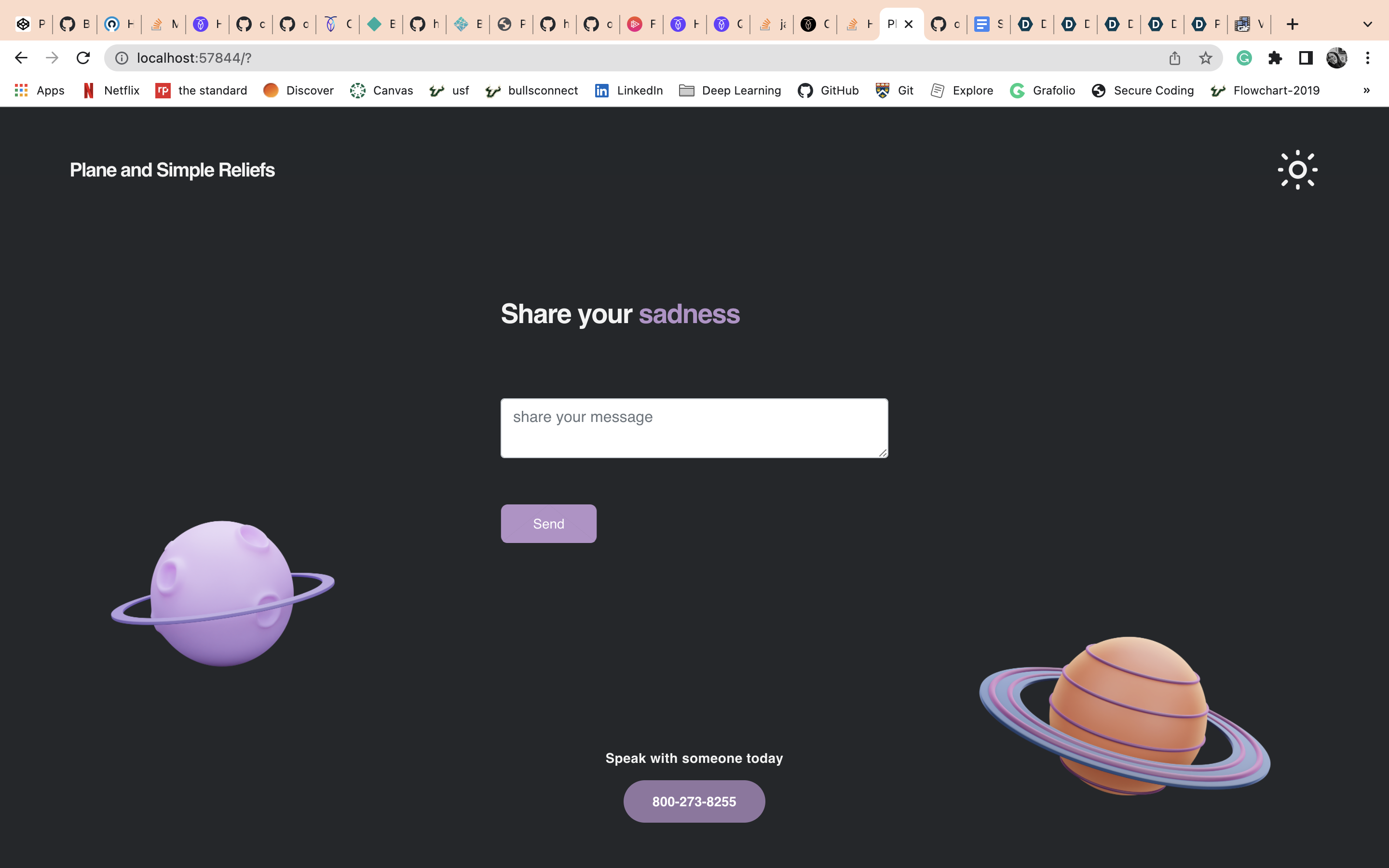Expand the hidden bookmarks overflow chevron

pos(1367,90)
